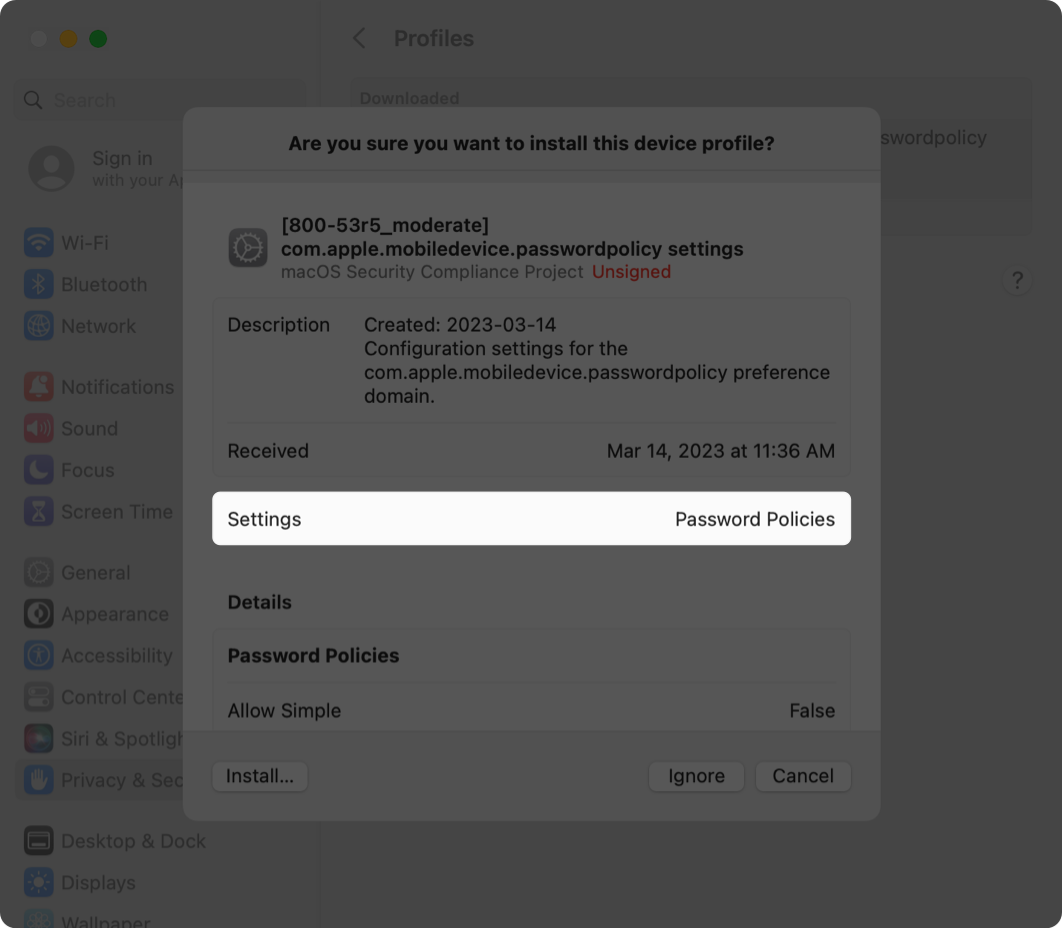This screenshot has height=928, width=1062.
Task: Select the Desktop & Dock label
Action: coord(133,841)
